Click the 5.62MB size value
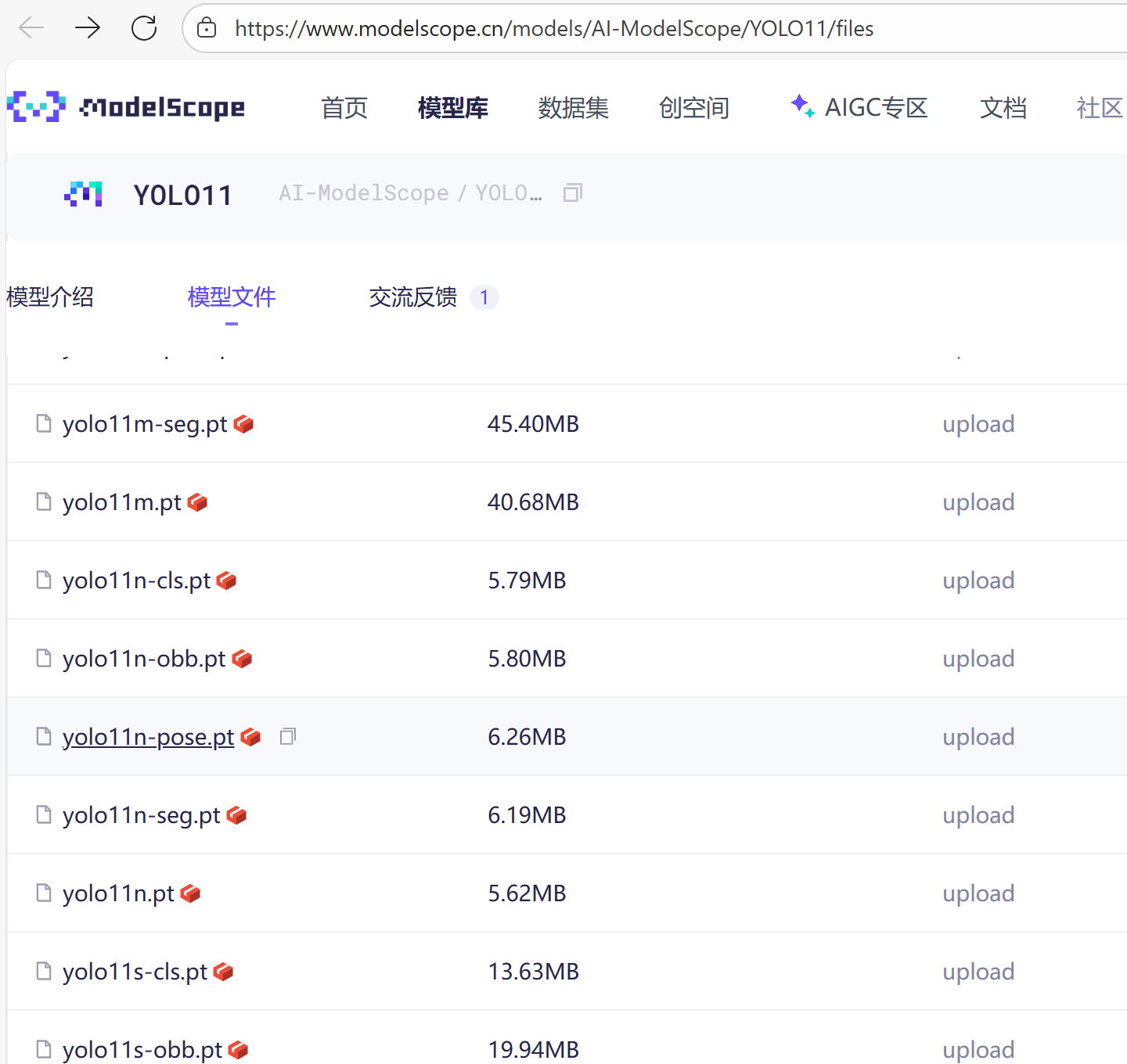Screen dimensions: 1127x1064 527,893
